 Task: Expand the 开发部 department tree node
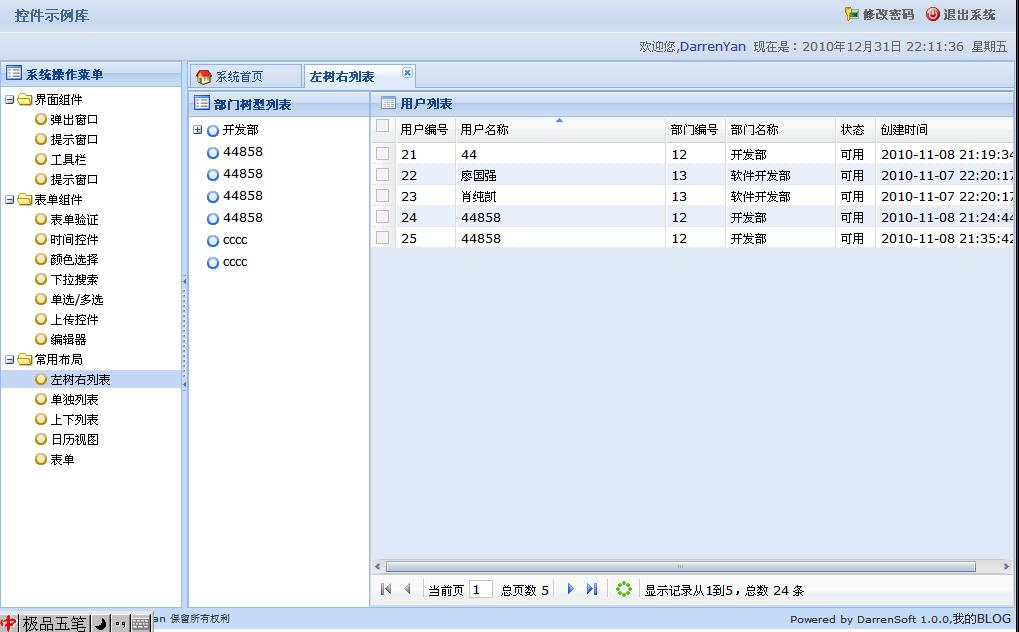coord(198,130)
